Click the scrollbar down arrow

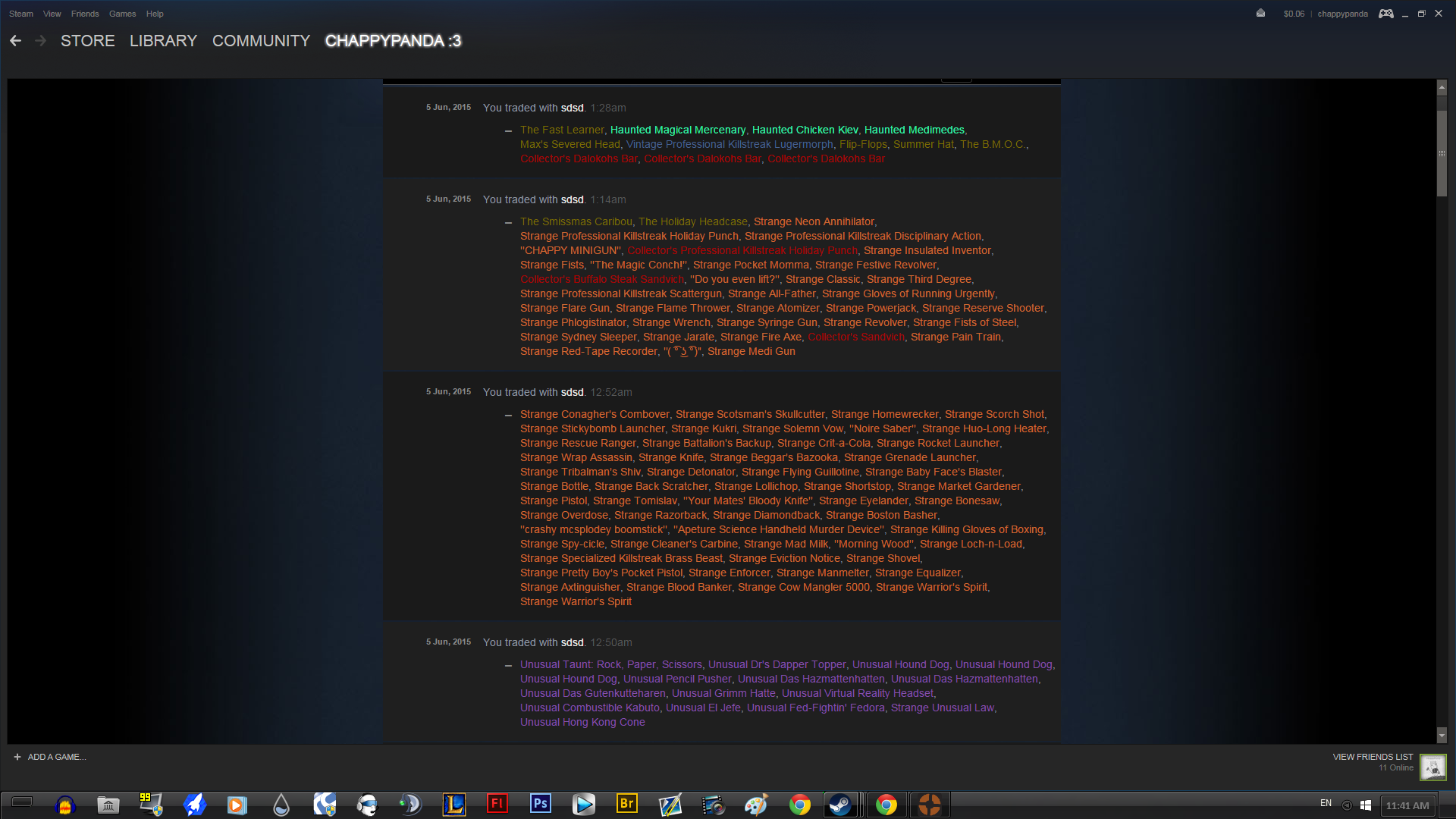pos(1442,735)
